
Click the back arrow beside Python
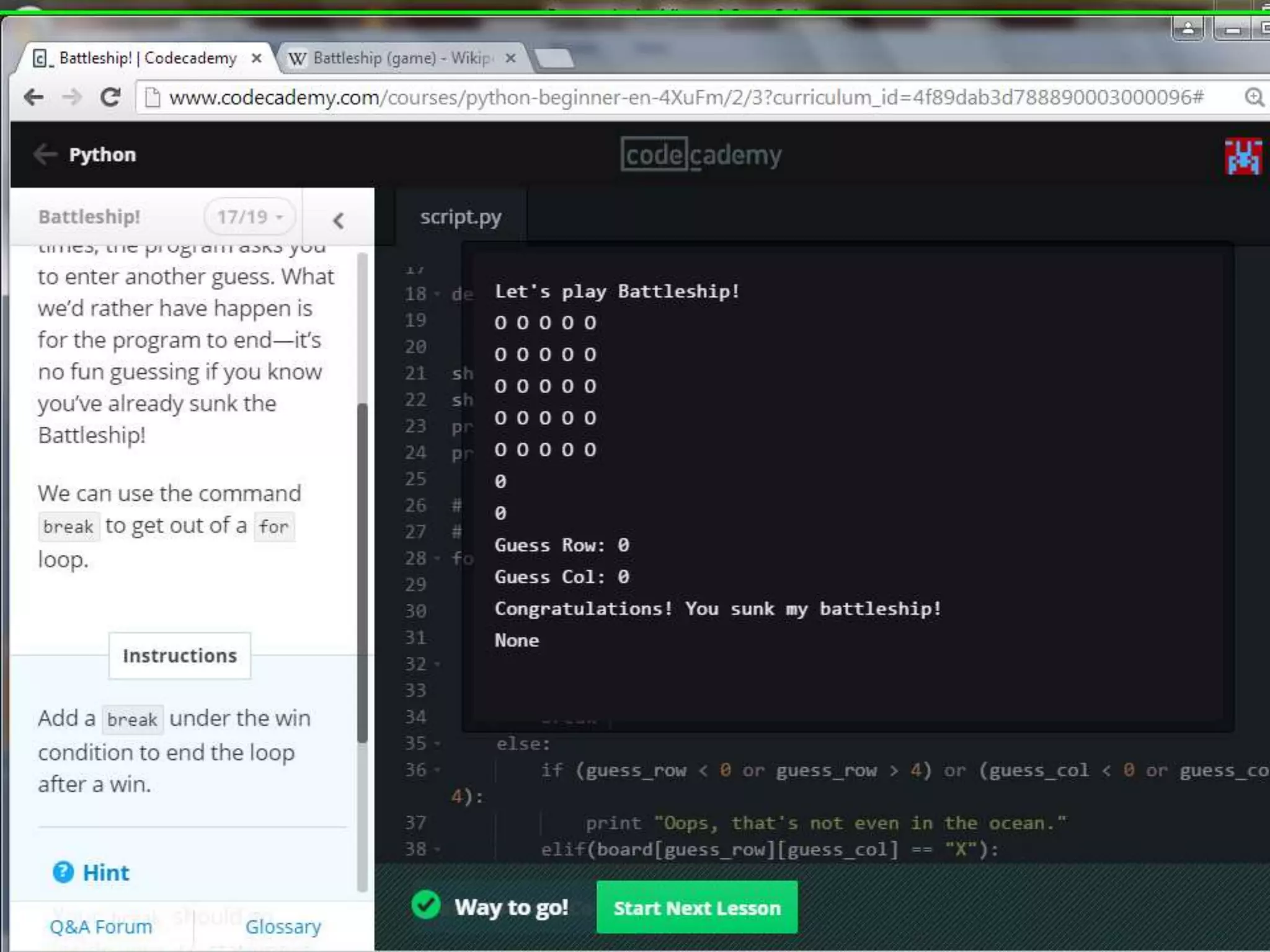pyautogui.click(x=45, y=154)
